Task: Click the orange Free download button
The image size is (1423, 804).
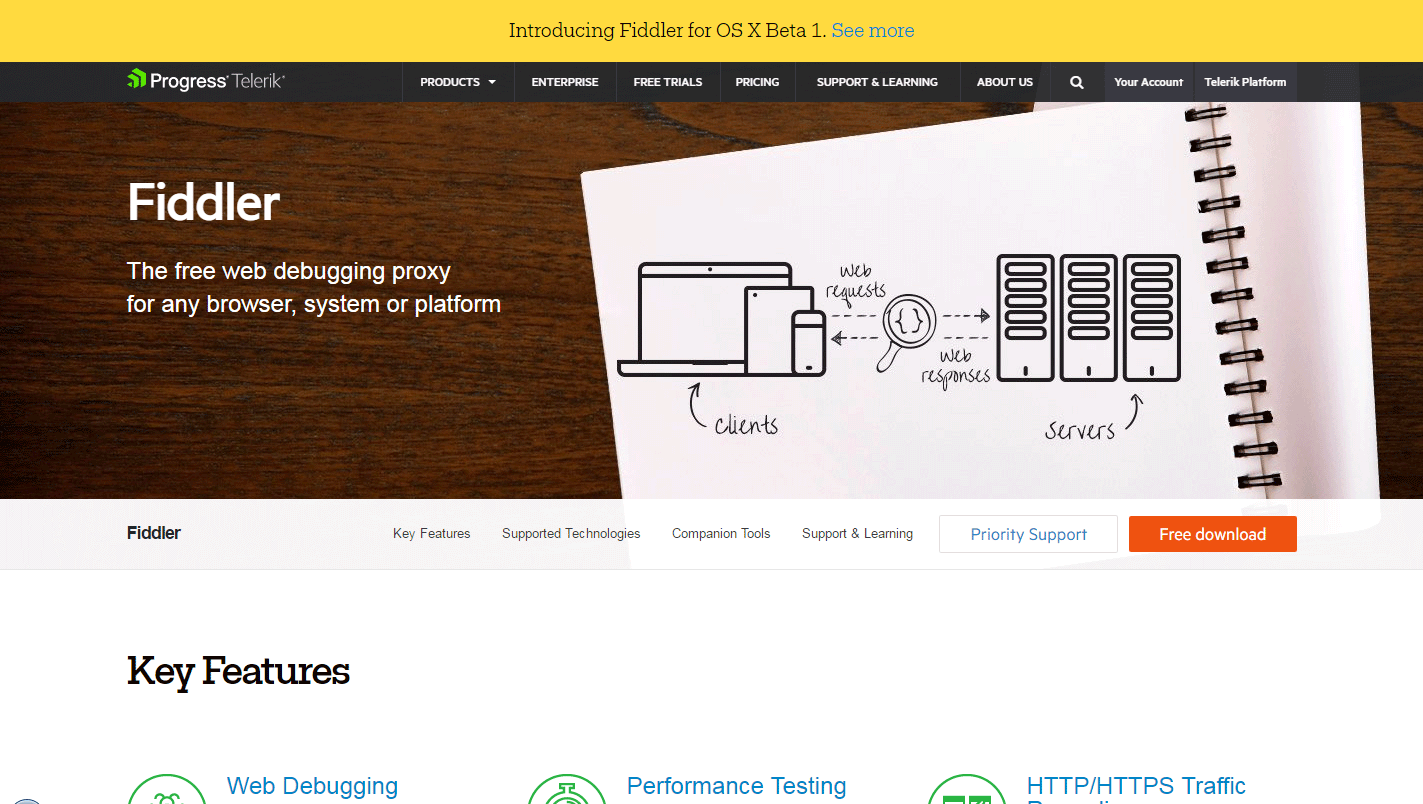Action: pyautogui.click(x=1213, y=534)
